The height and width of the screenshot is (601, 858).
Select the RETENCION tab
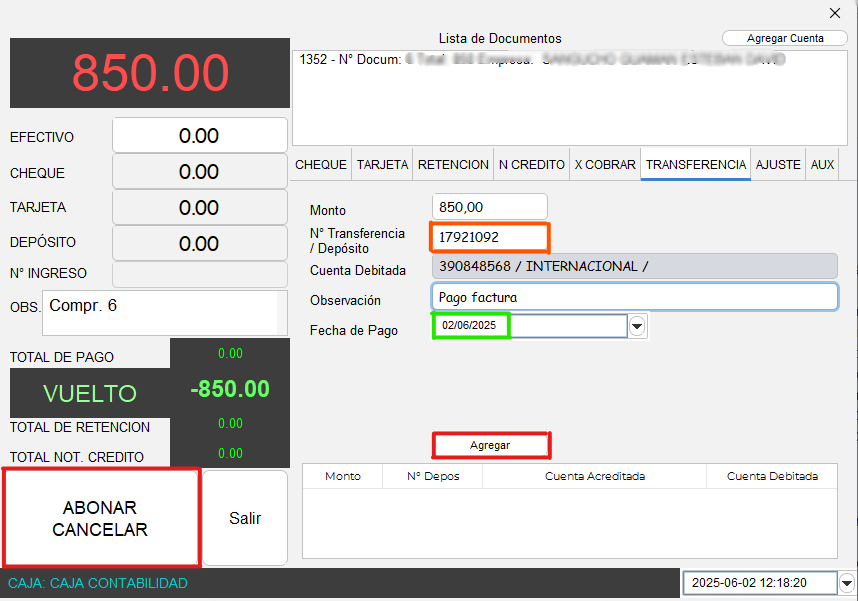pyautogui.click(x=453, y=165)
